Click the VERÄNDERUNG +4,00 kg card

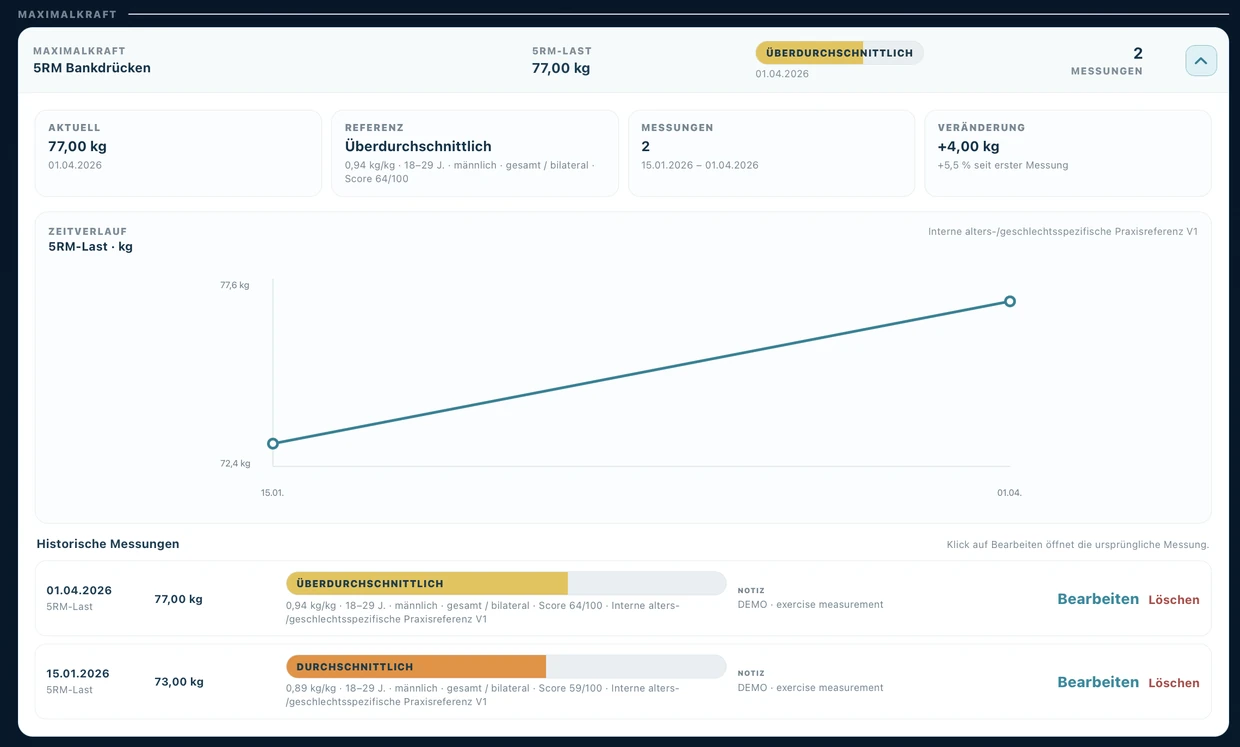pyautogui.click(x=1068, y=153)
